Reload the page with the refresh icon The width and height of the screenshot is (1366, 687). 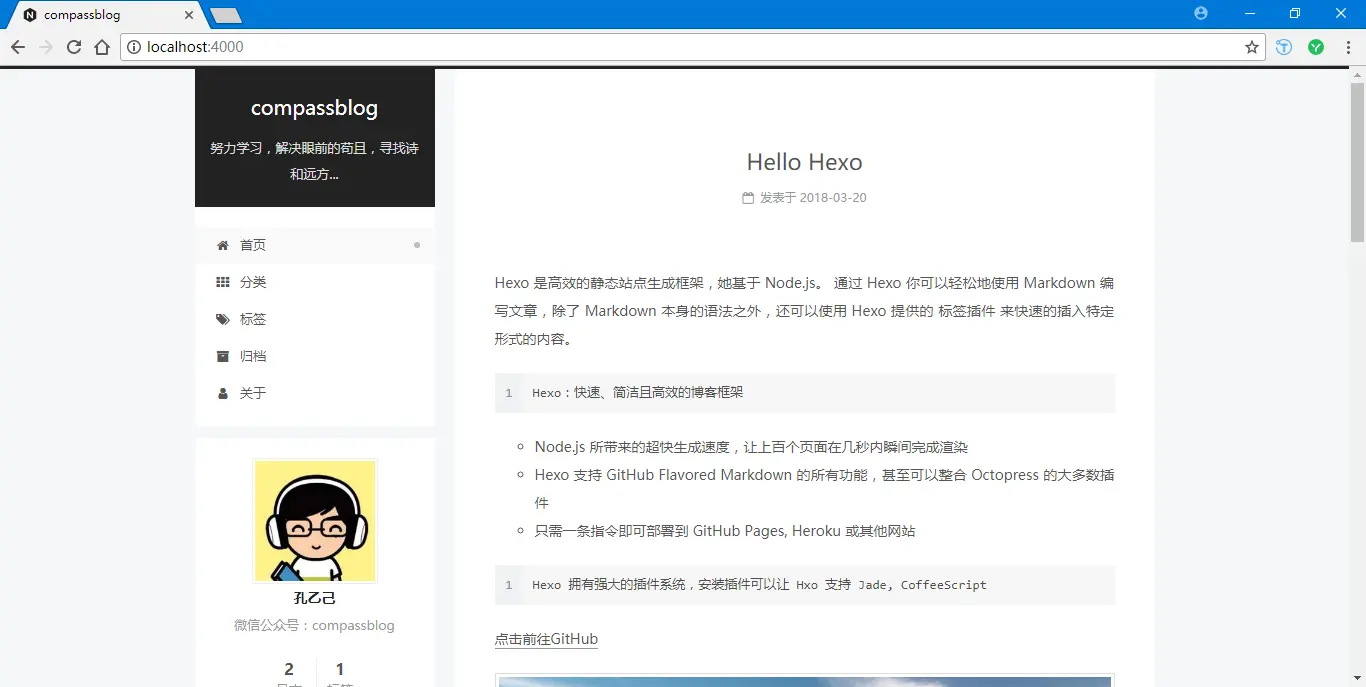pos(74,47)
